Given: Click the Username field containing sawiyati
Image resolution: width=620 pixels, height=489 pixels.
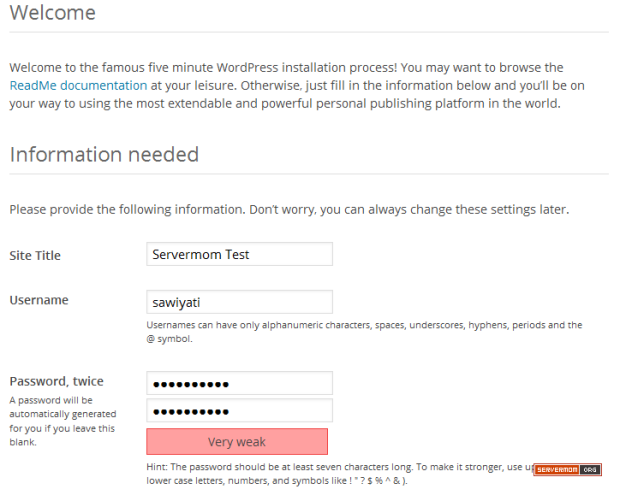Looking at the screenshot, I should point(239,302).
